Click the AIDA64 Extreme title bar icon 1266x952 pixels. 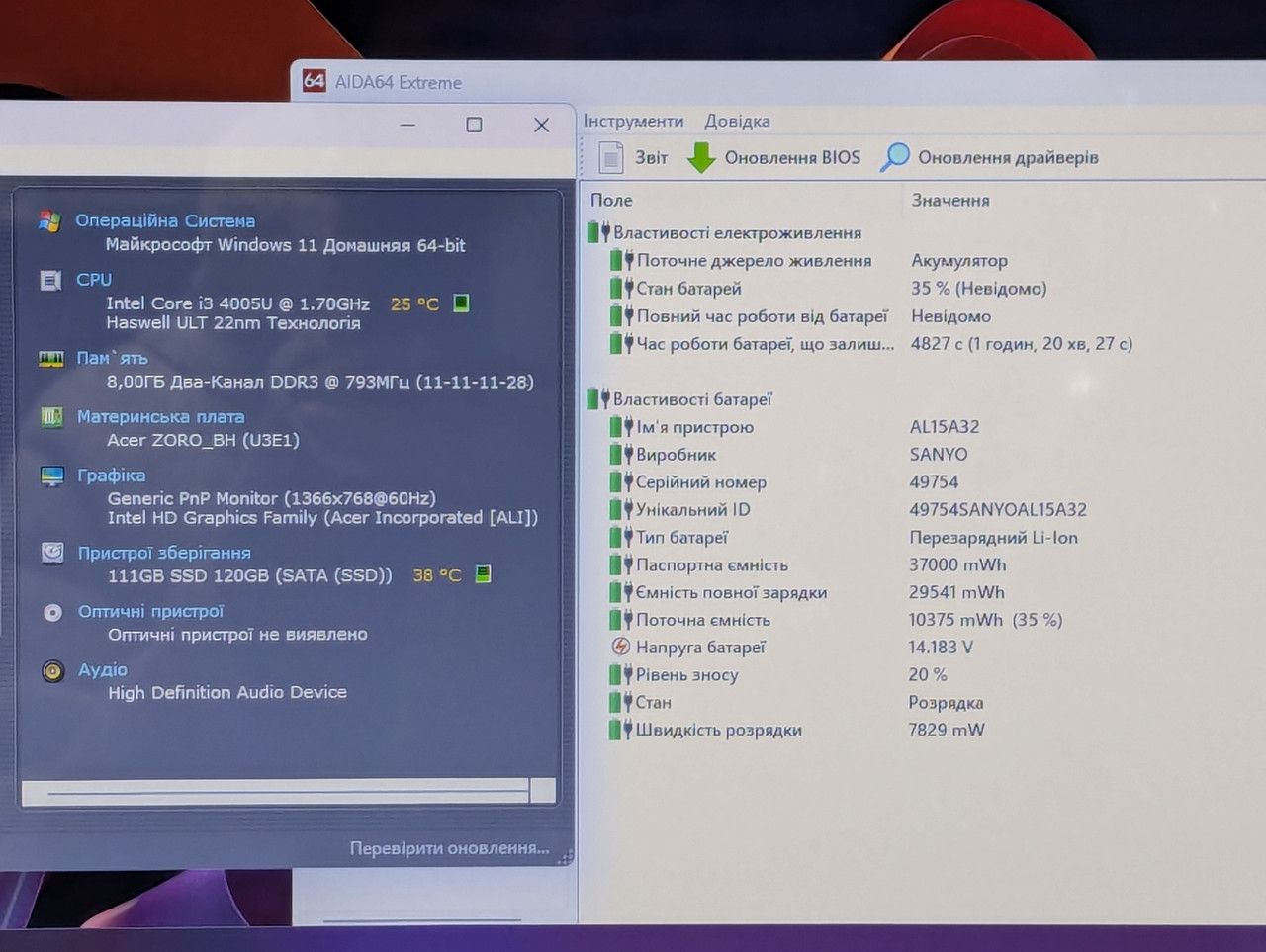pyautogui.click(x=315, y=81)
